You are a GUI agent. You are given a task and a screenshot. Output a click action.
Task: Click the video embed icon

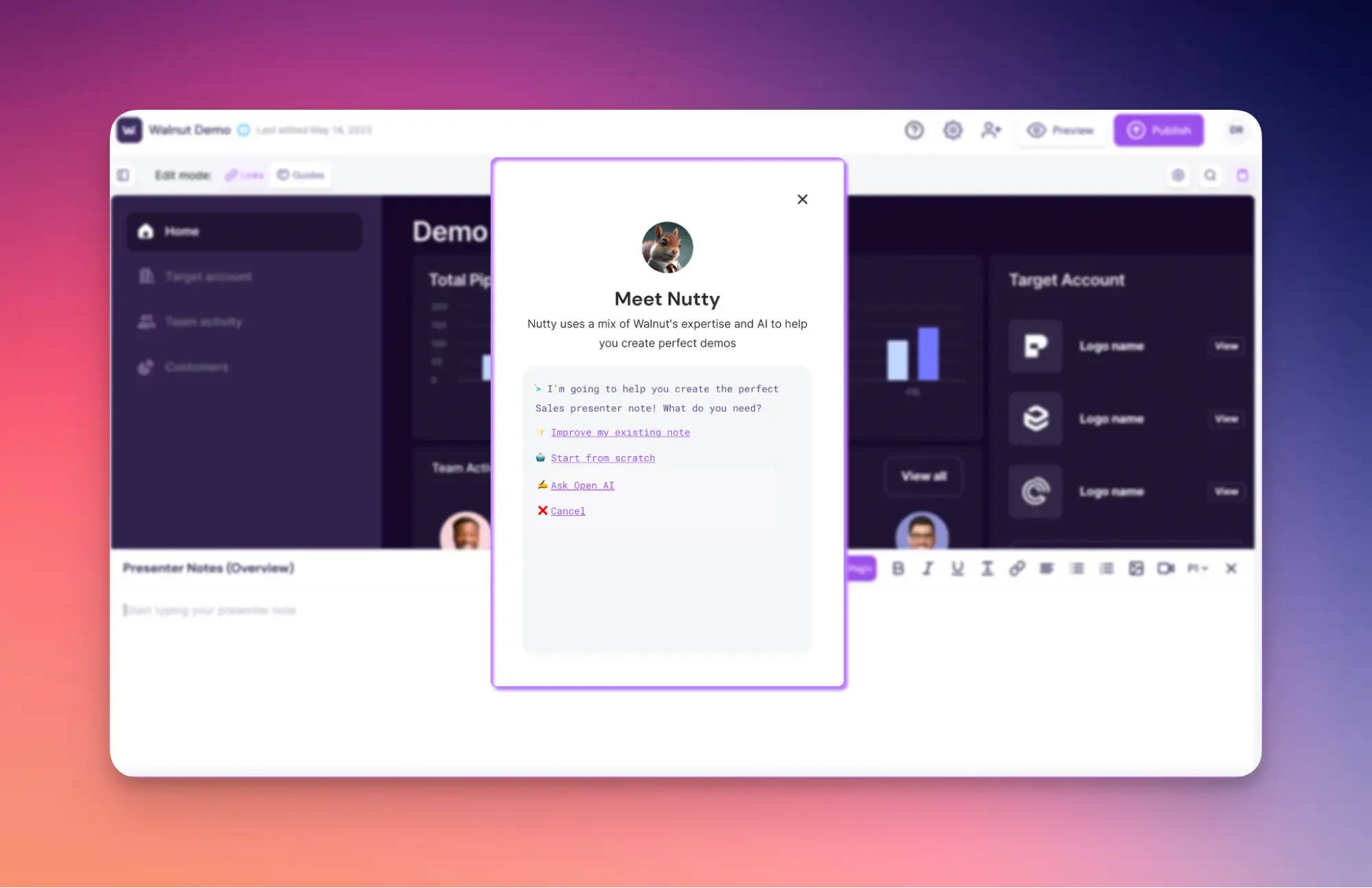[x=1165, y=568]
